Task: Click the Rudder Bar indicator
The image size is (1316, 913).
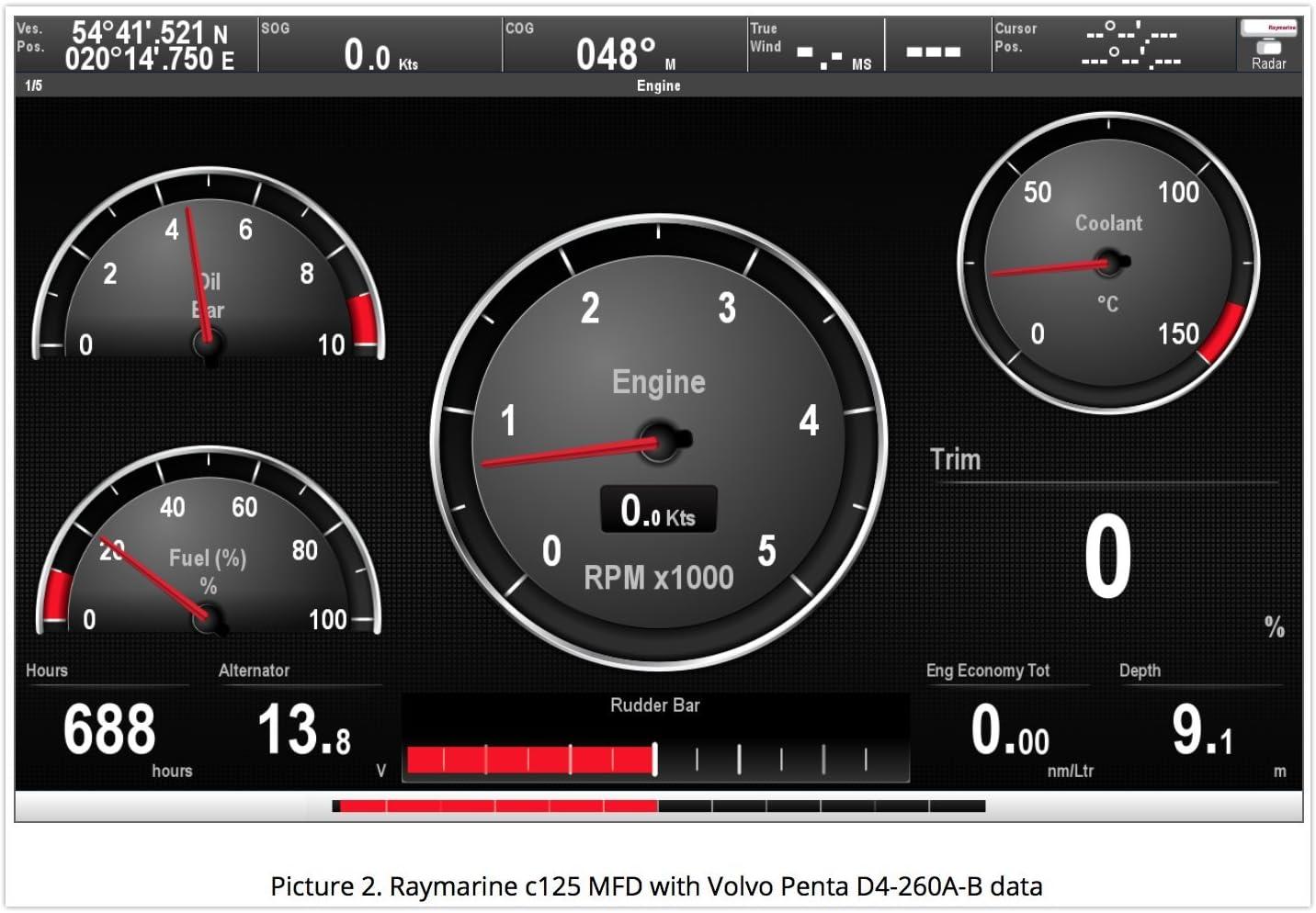Action: pos(655,739)
